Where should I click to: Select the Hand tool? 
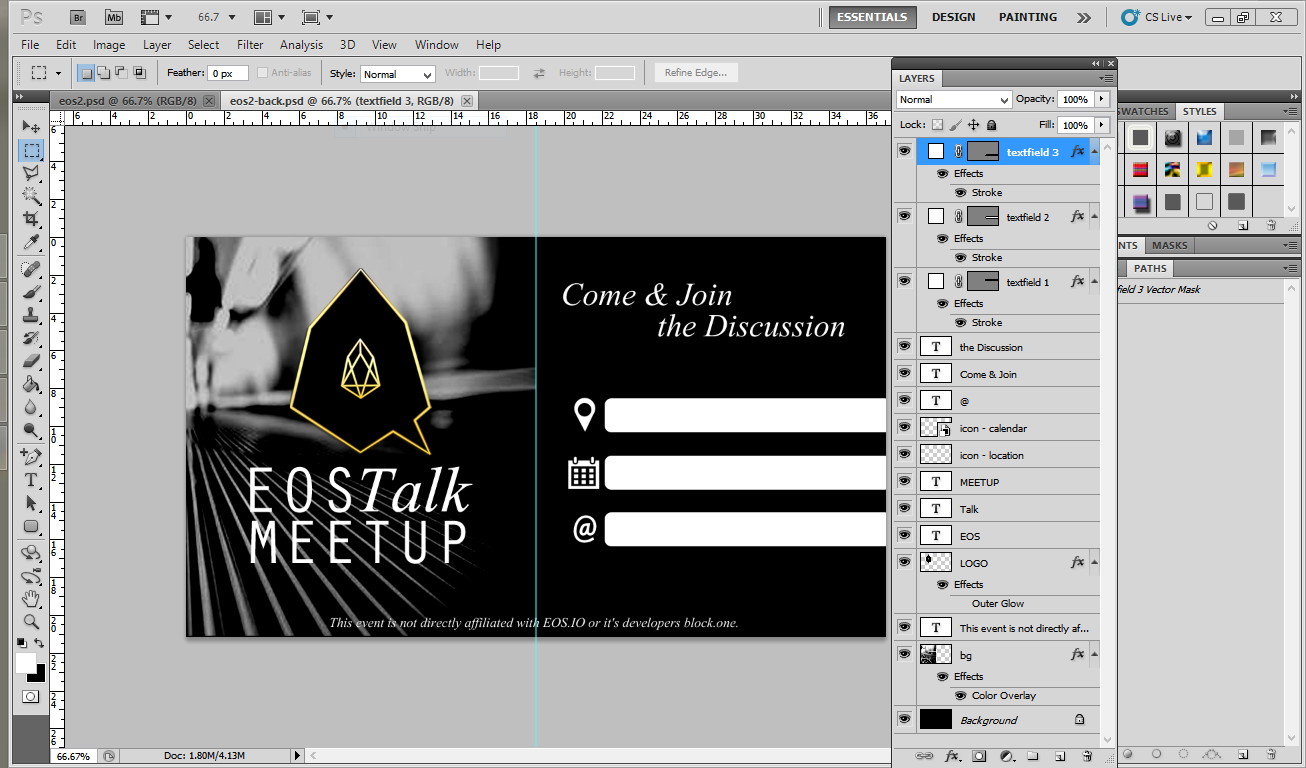click(31, 598)
